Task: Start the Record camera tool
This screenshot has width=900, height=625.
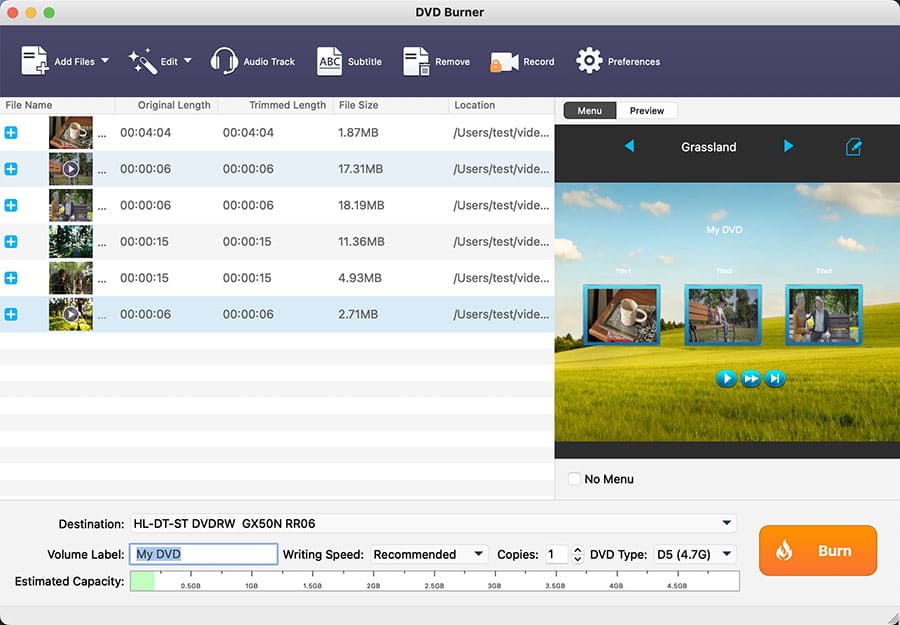Action: 503,62
